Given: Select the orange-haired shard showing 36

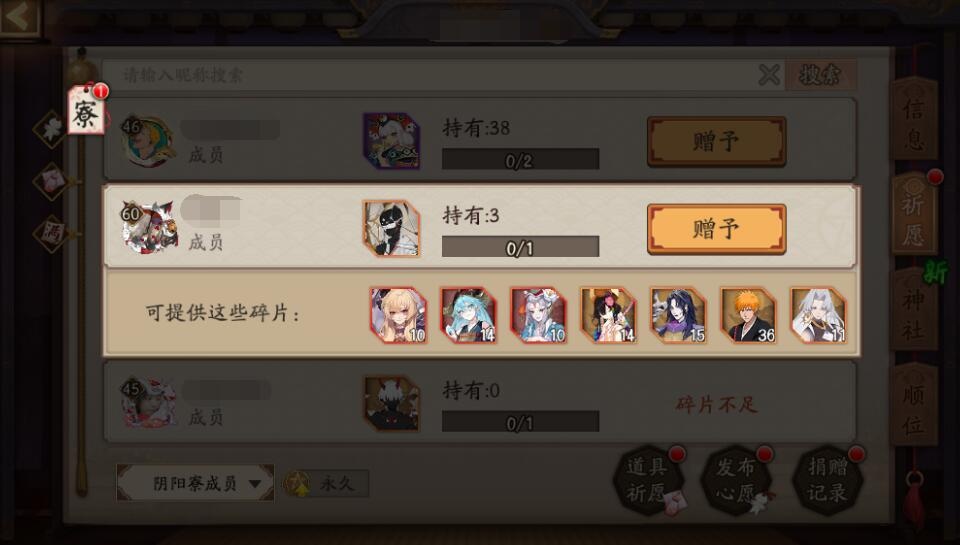Looking at the screenshot, I should coord(748,315).
